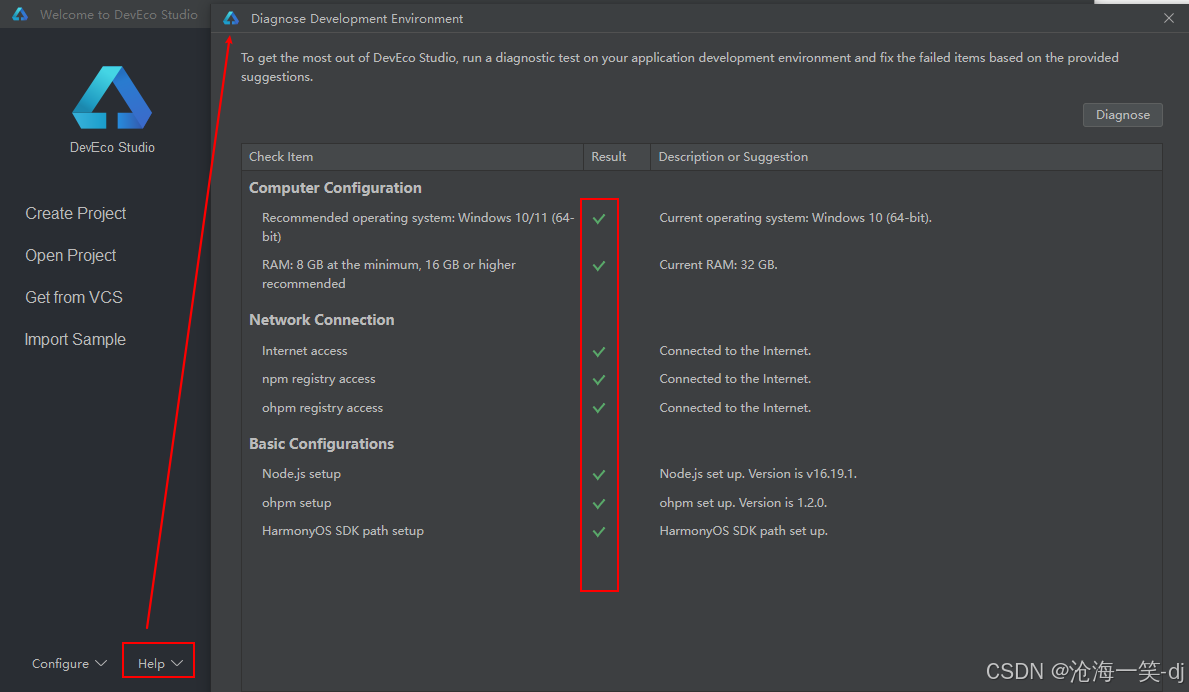Click the 'HarmonyOS SDK path setup' item

pyautogui.click(x=343, y=531)
